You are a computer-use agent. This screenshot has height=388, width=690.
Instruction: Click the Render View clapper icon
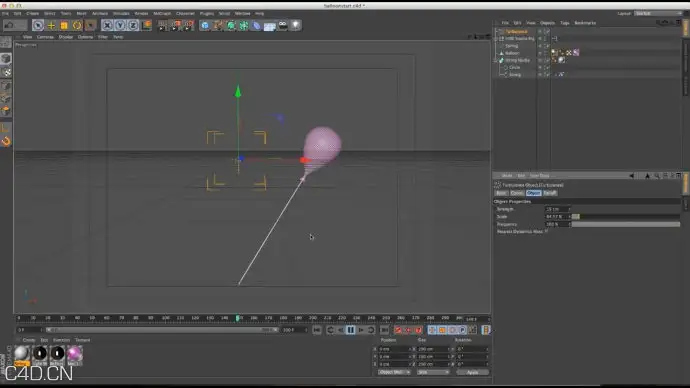pos(162,26)
